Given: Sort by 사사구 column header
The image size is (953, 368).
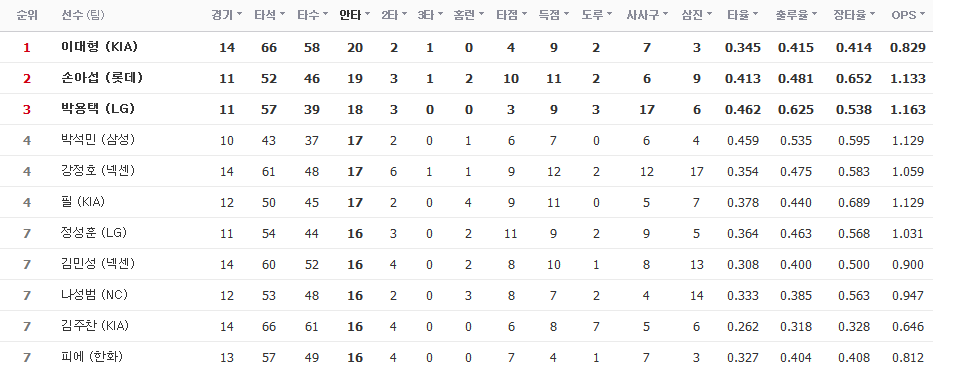Looking at the screenshot, I should click(647, 15).
